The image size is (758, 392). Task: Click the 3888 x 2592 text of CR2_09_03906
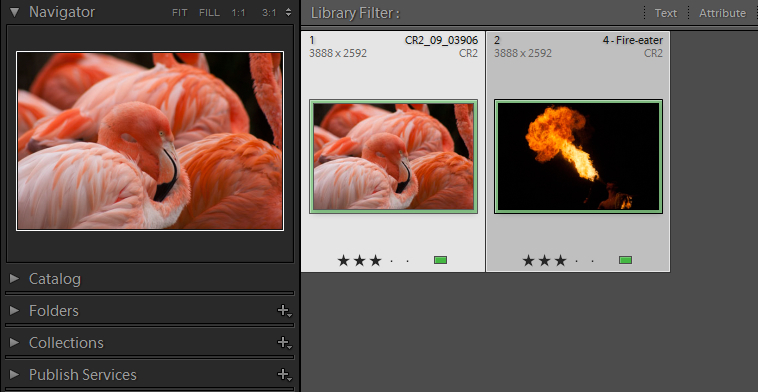(x=338, y=53)
